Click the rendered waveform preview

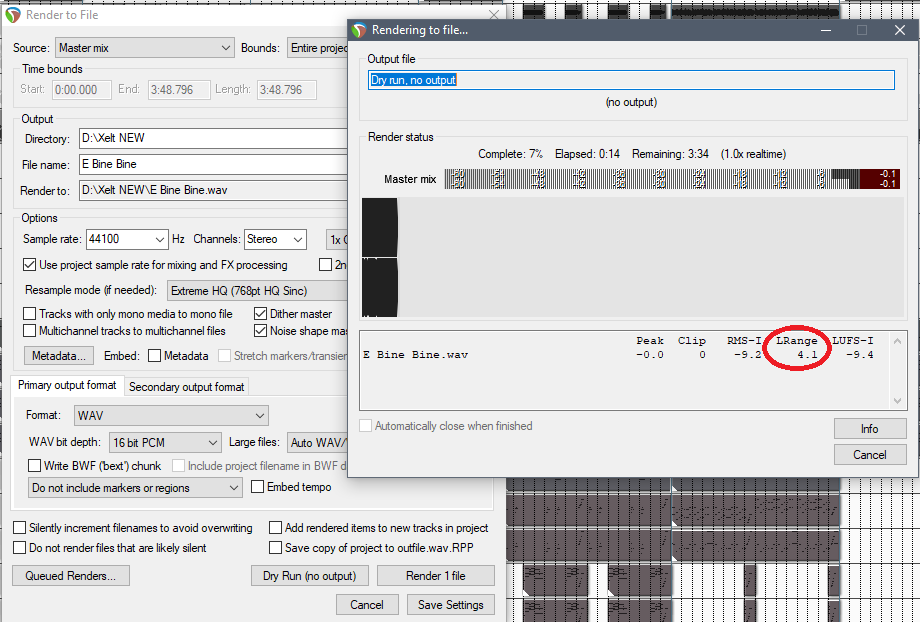pyautogui.click(x=380, y=257)
